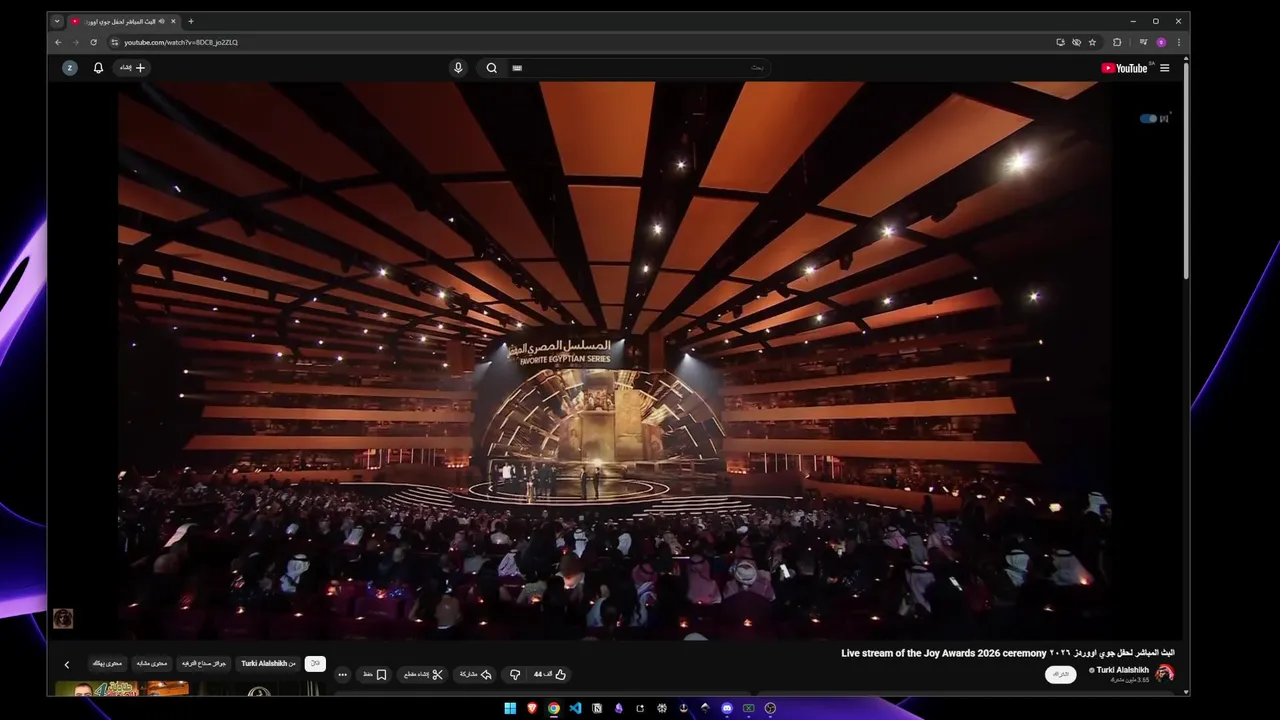Open Turki Alalshikh channel avatar

click(x=1164, y=673)
